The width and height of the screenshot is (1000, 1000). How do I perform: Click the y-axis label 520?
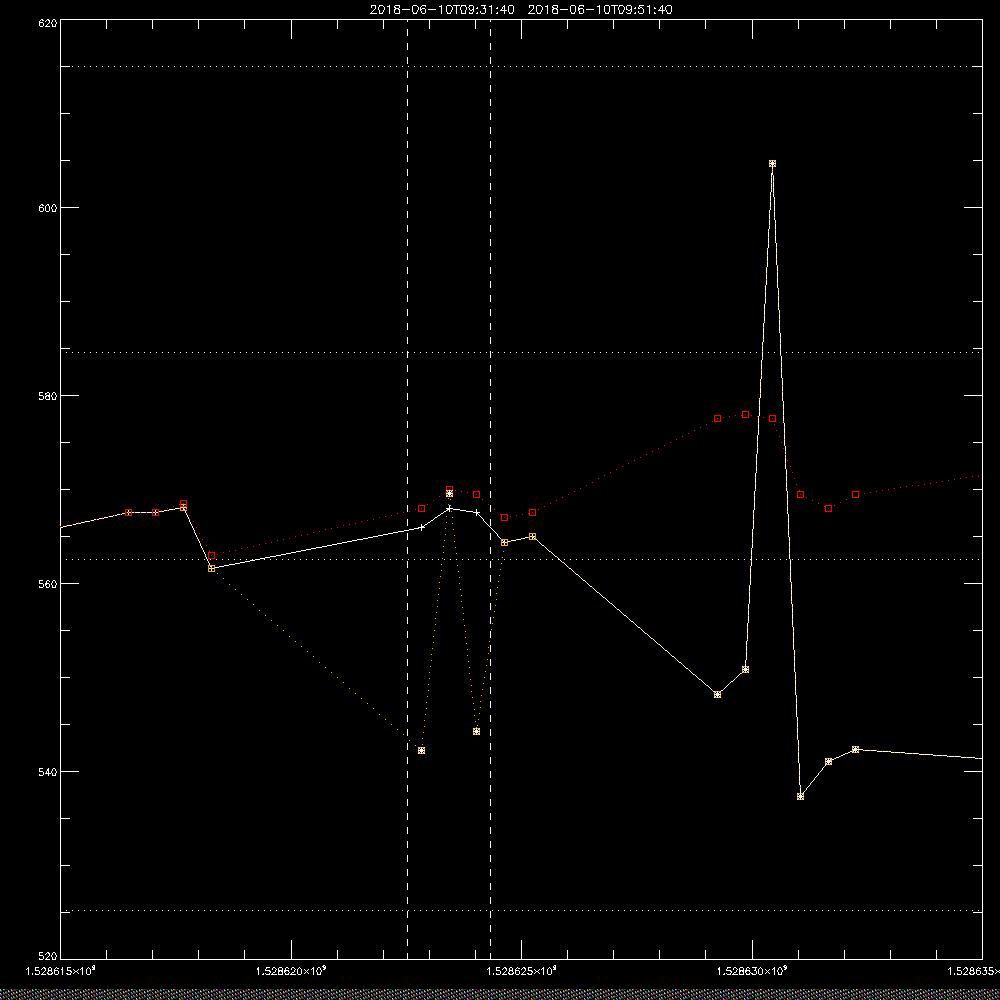[x=46, y=957]
